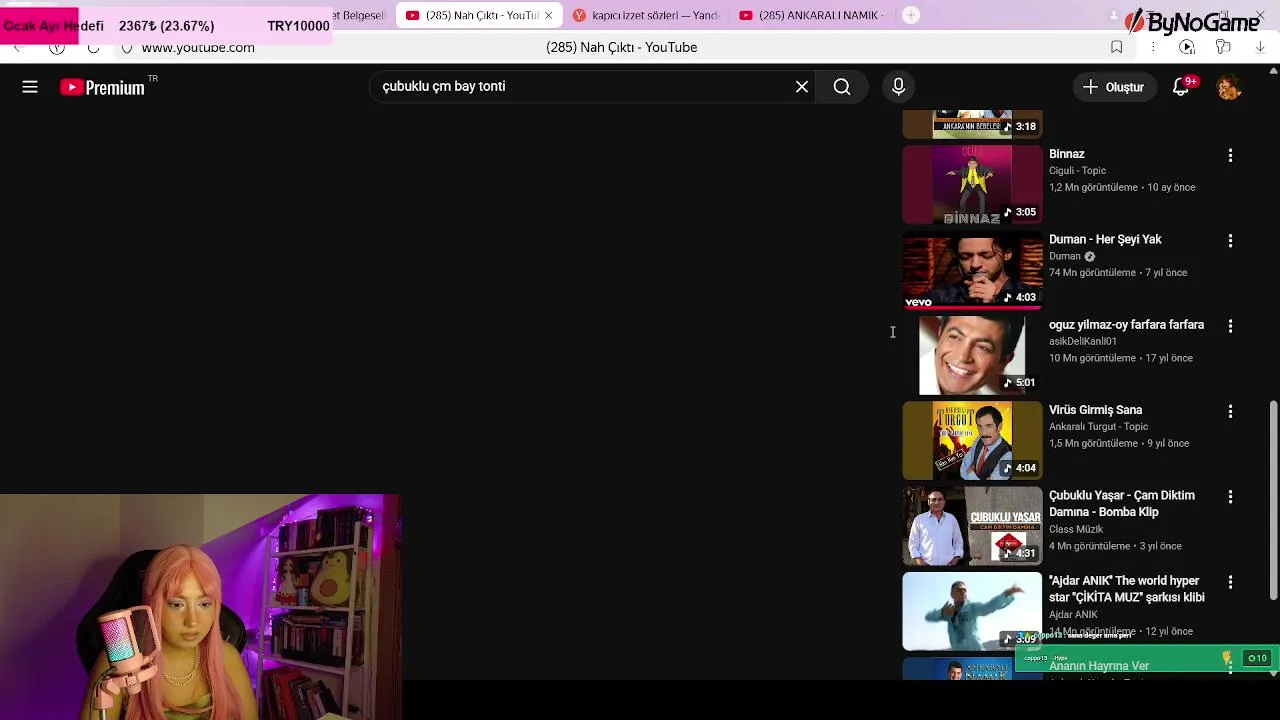The width and height of the screenshot is (1280, 720).
Task: Open options menu for Çubuklu Yaşar video
Action: 1230,496
